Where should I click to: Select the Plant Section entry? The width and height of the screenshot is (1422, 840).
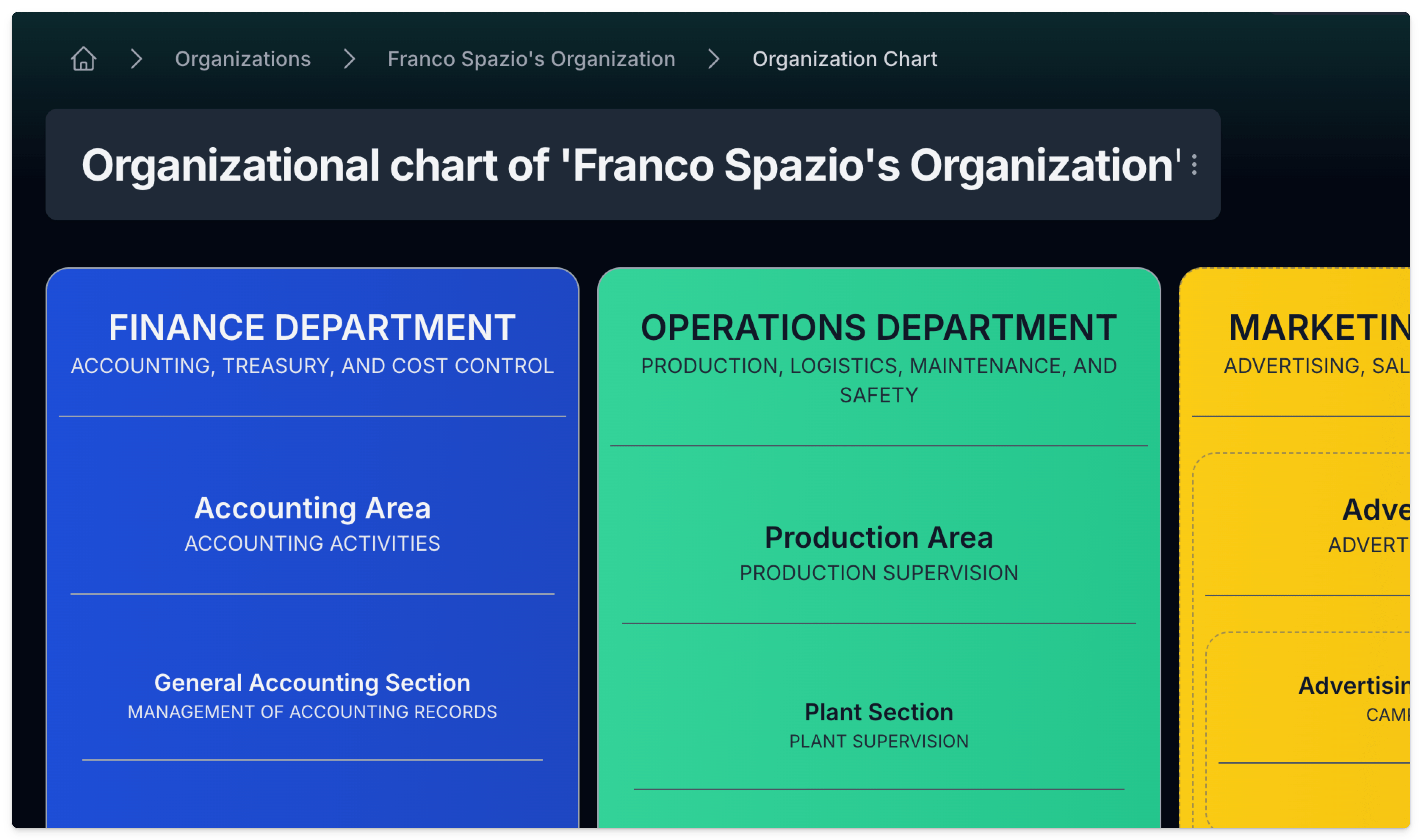click(878, 712)
